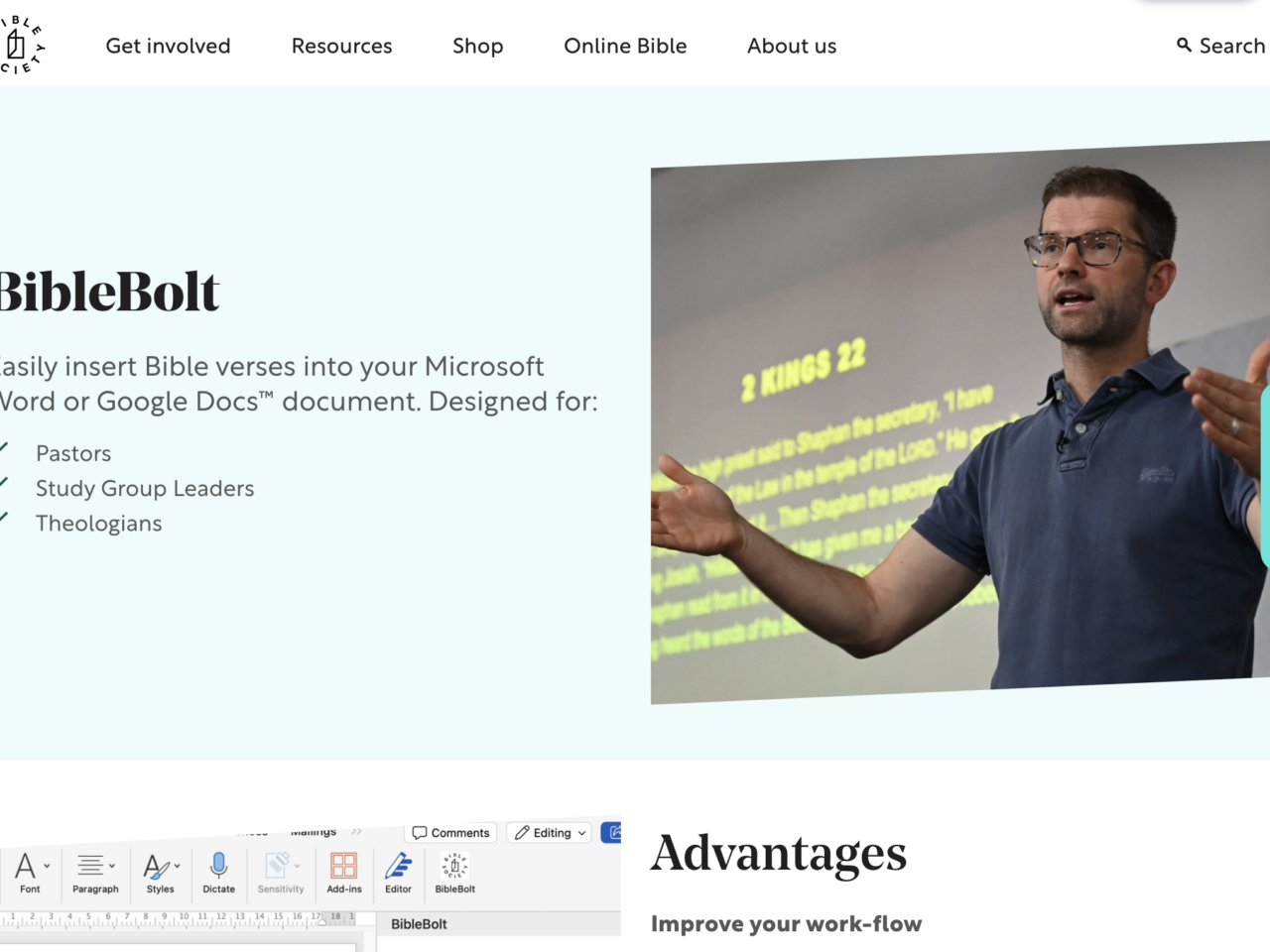The image size is (1270, 952).
Task: Click the Editor pen icon
Action: (398, 866)
